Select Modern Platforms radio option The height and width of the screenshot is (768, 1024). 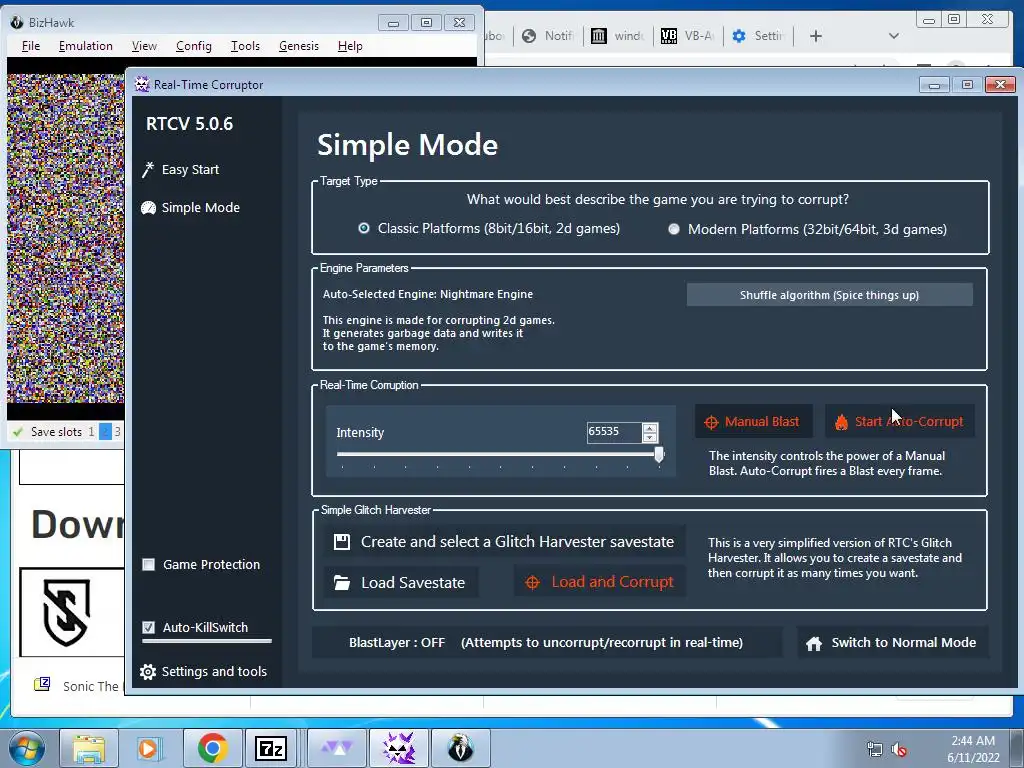[674, 229]
